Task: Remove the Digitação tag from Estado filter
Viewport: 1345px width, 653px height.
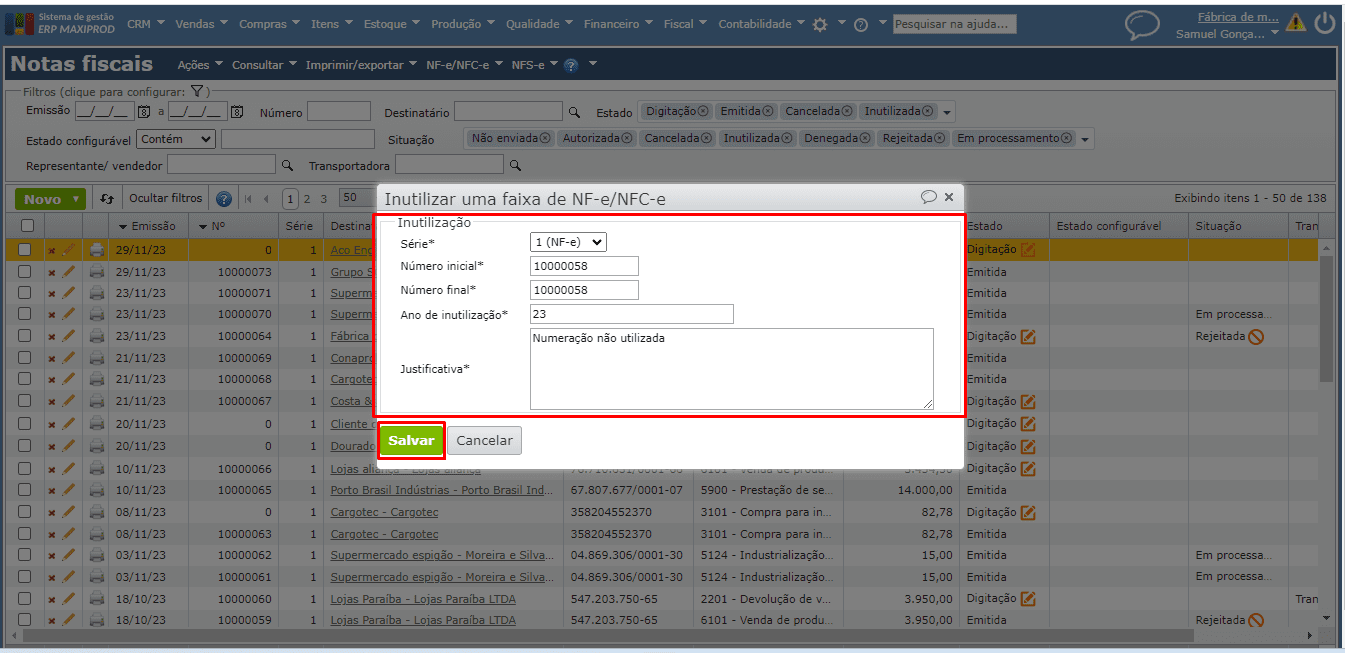Action: 703,111
